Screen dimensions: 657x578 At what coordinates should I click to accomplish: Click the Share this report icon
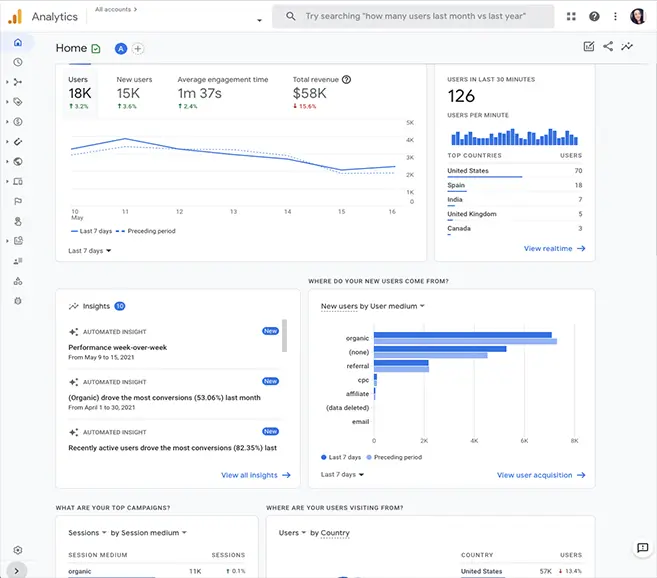tap(608, 46)
